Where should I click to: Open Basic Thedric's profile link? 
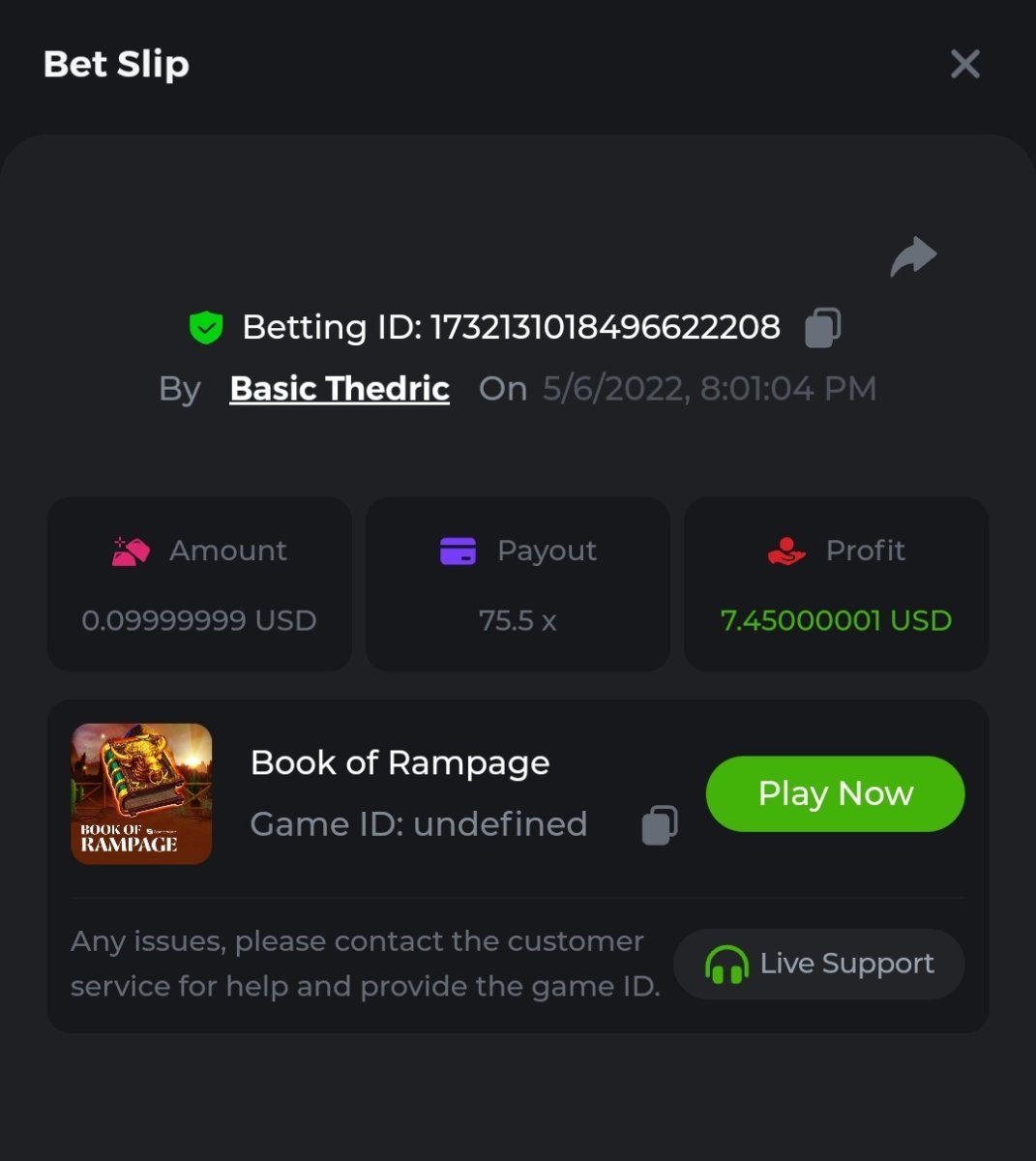coord(340,389)
